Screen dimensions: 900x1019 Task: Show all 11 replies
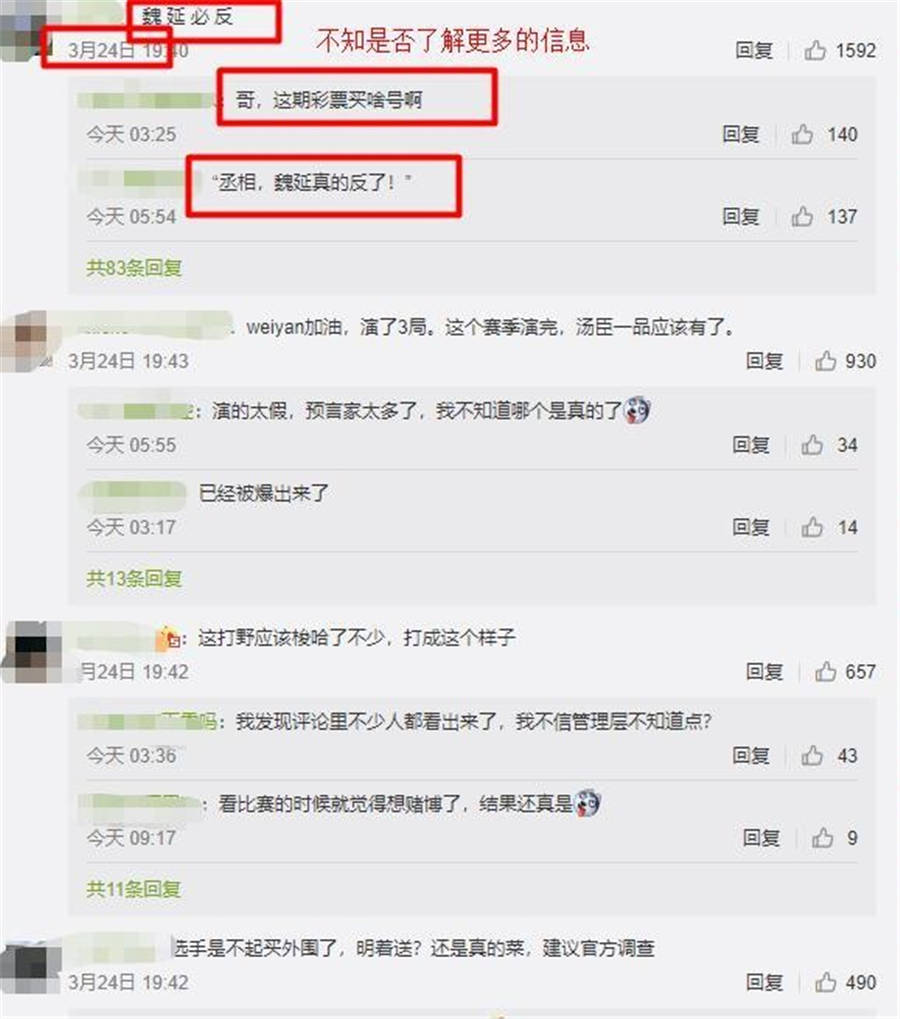pyautogui.click(x=133, y=889)
